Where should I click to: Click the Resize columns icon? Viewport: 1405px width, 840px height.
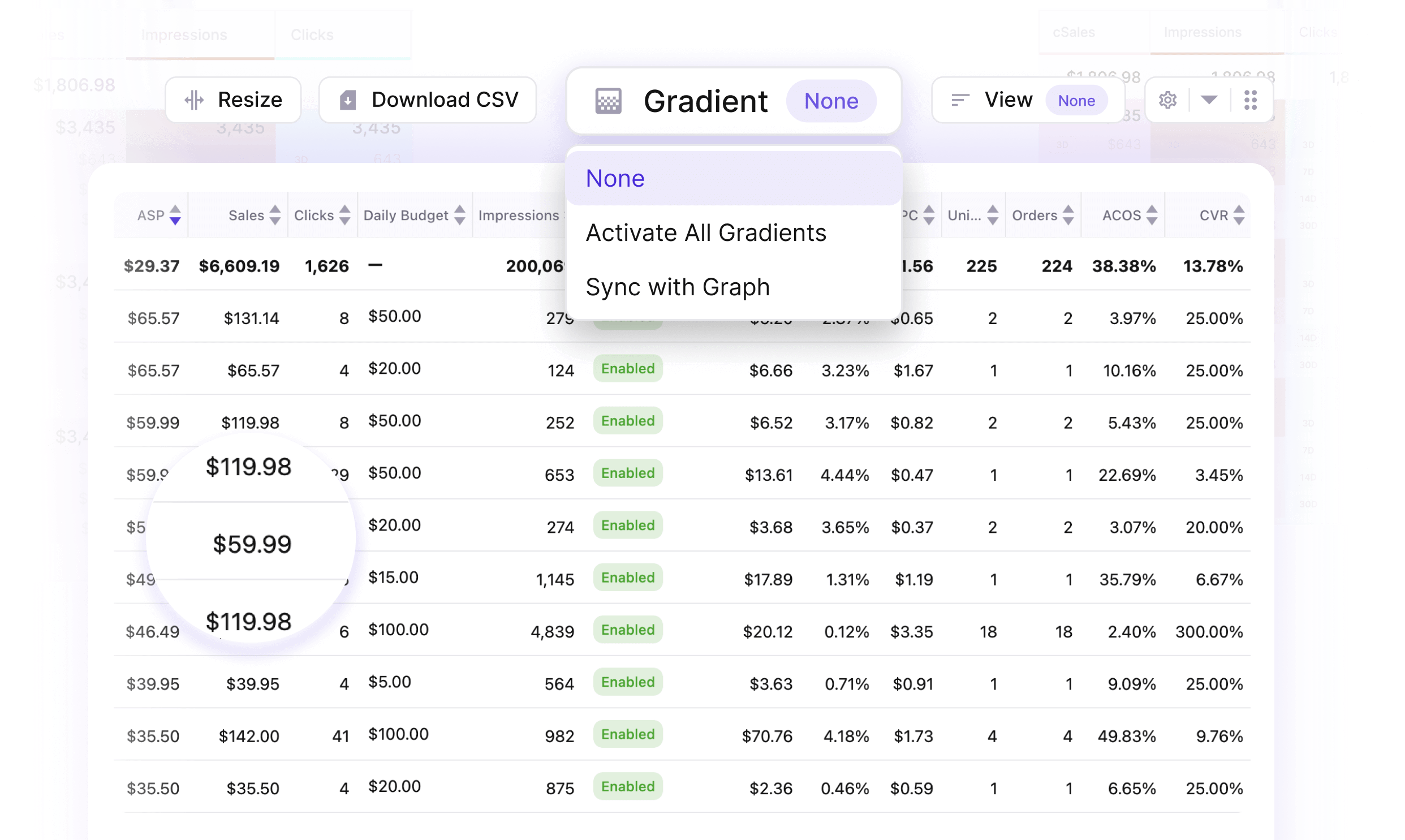pyautogui.click(x=194, y=100)
